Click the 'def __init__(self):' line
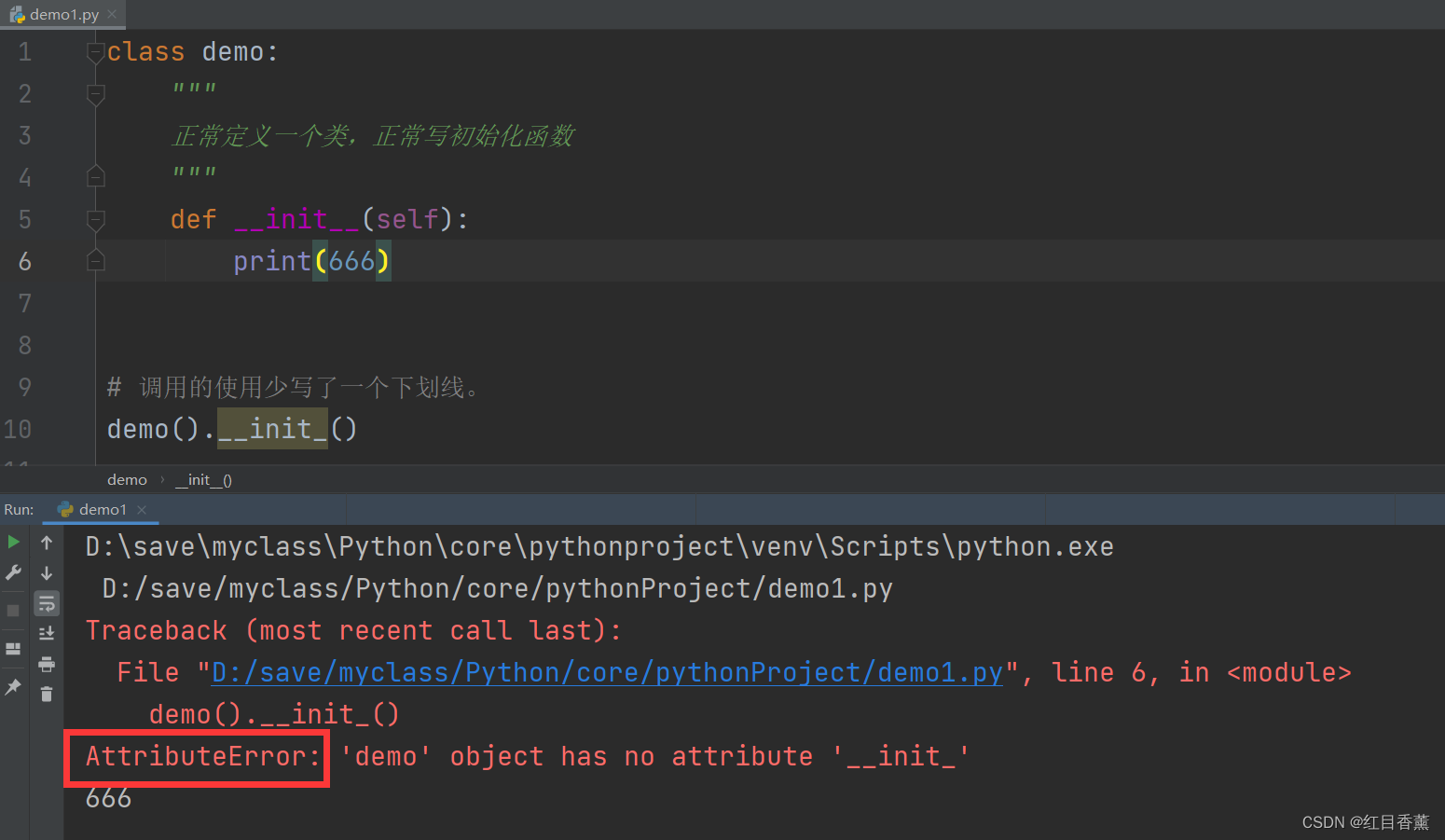1445x840 pixels. tap(320, 219)
